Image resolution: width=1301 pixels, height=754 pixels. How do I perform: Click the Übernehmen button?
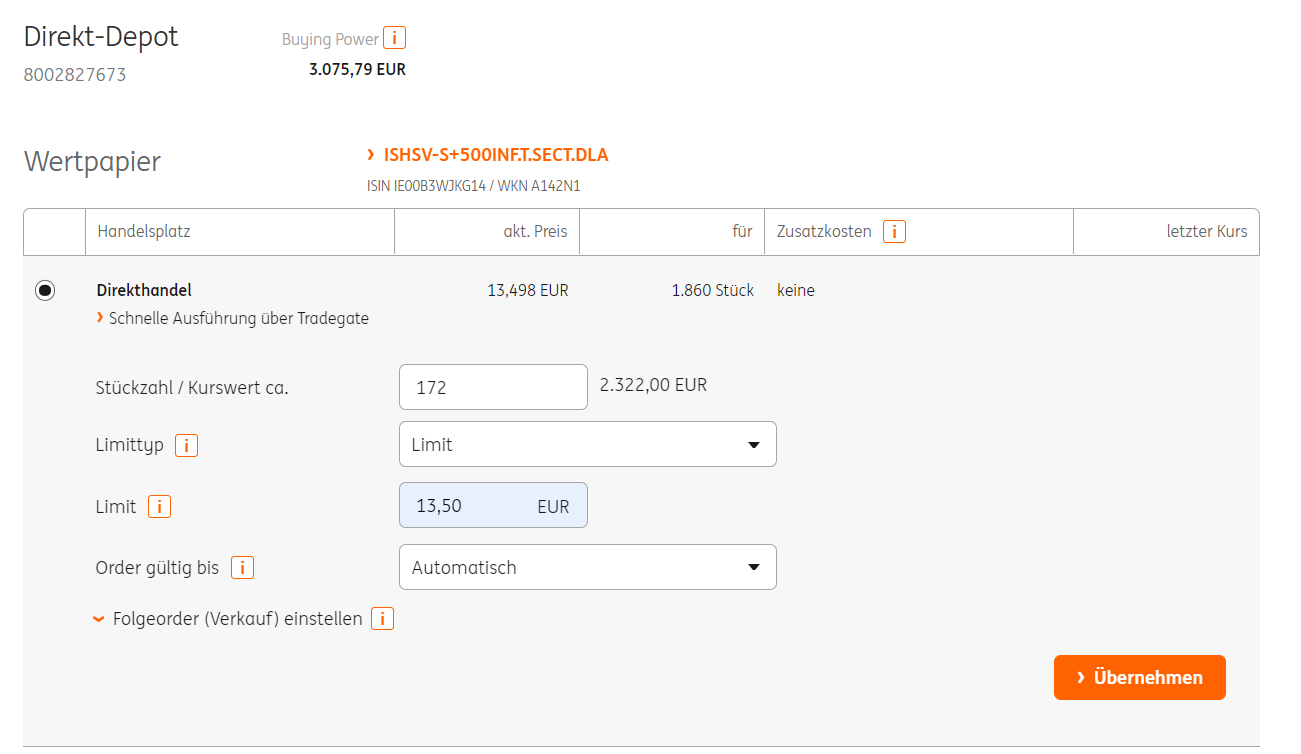coord(1139,678)
